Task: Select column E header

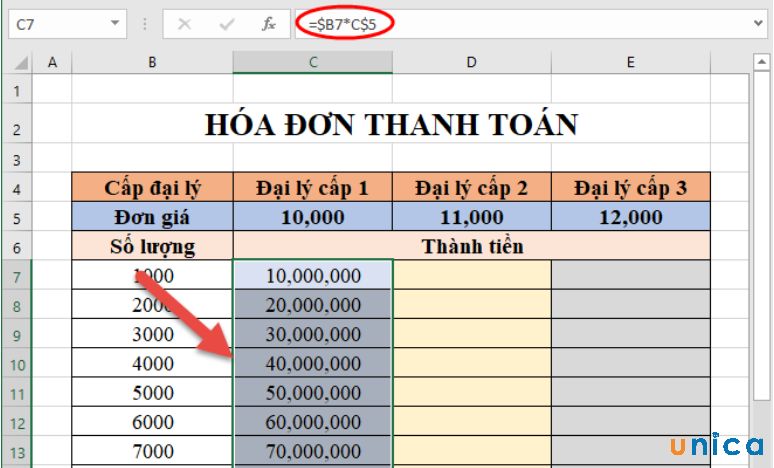Action: click(x=630, y=62)
